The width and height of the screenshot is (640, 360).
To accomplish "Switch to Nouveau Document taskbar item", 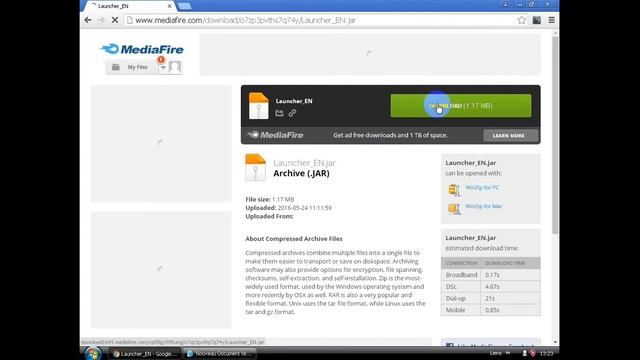I will point(220,354).
